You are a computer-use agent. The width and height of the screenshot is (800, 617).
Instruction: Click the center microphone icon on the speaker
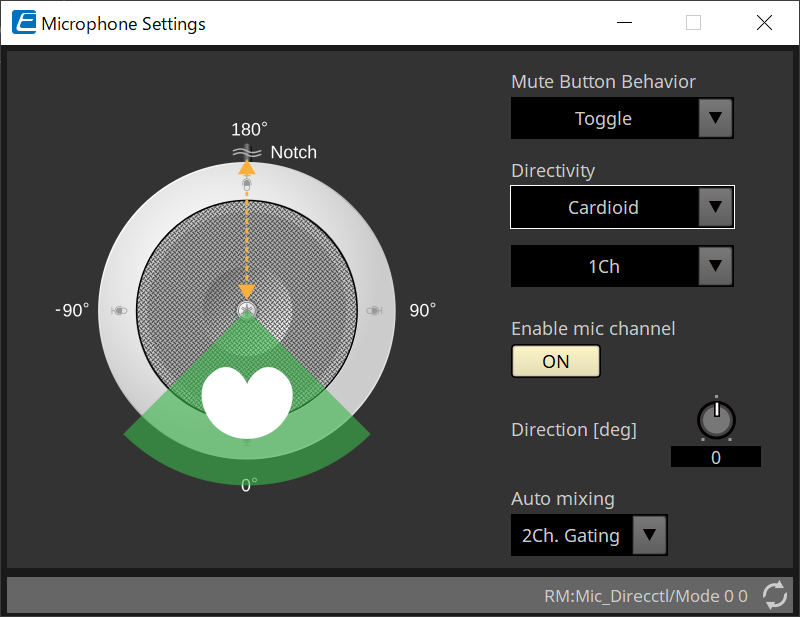[247, 308]
